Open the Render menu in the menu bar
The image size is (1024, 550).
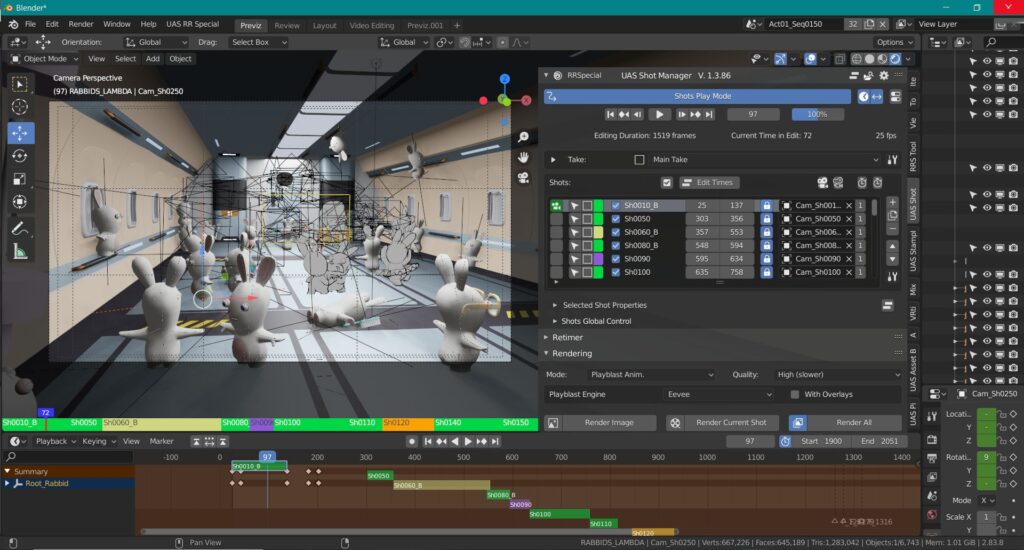click(81, 23)
